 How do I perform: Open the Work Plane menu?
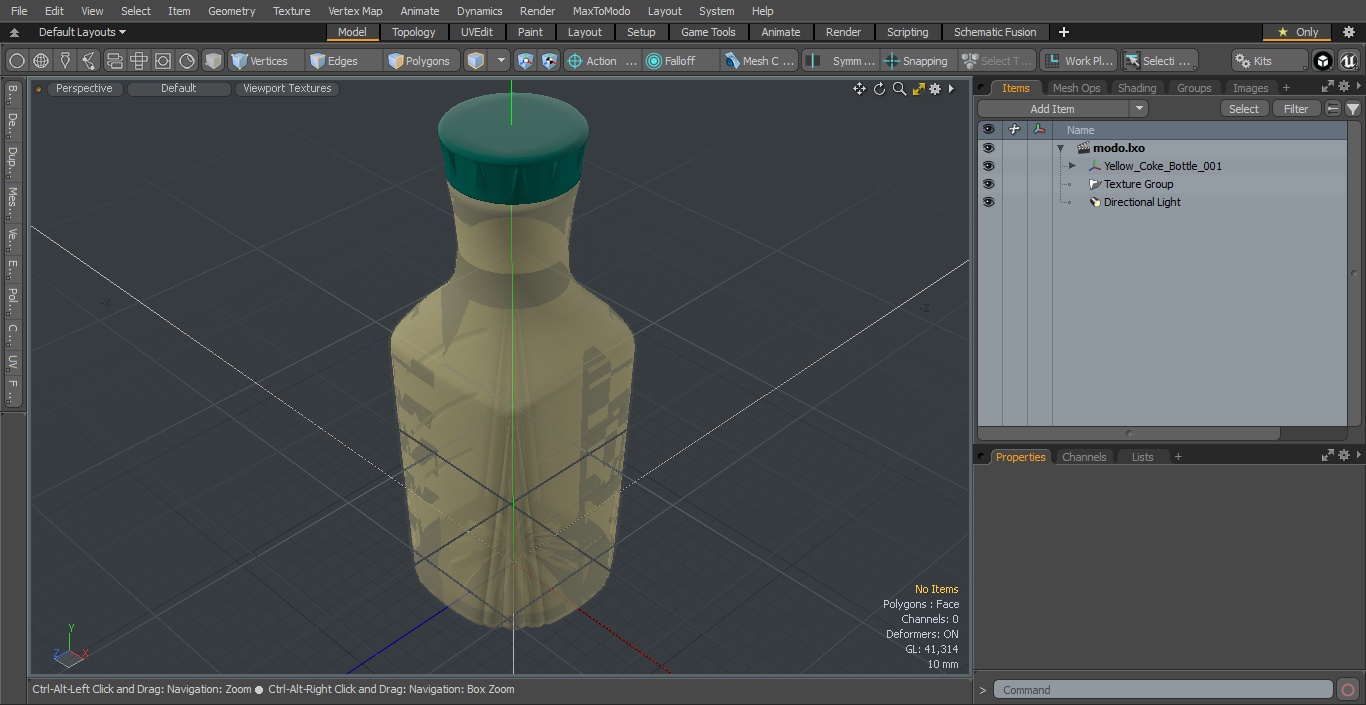tap(1078, 61)
